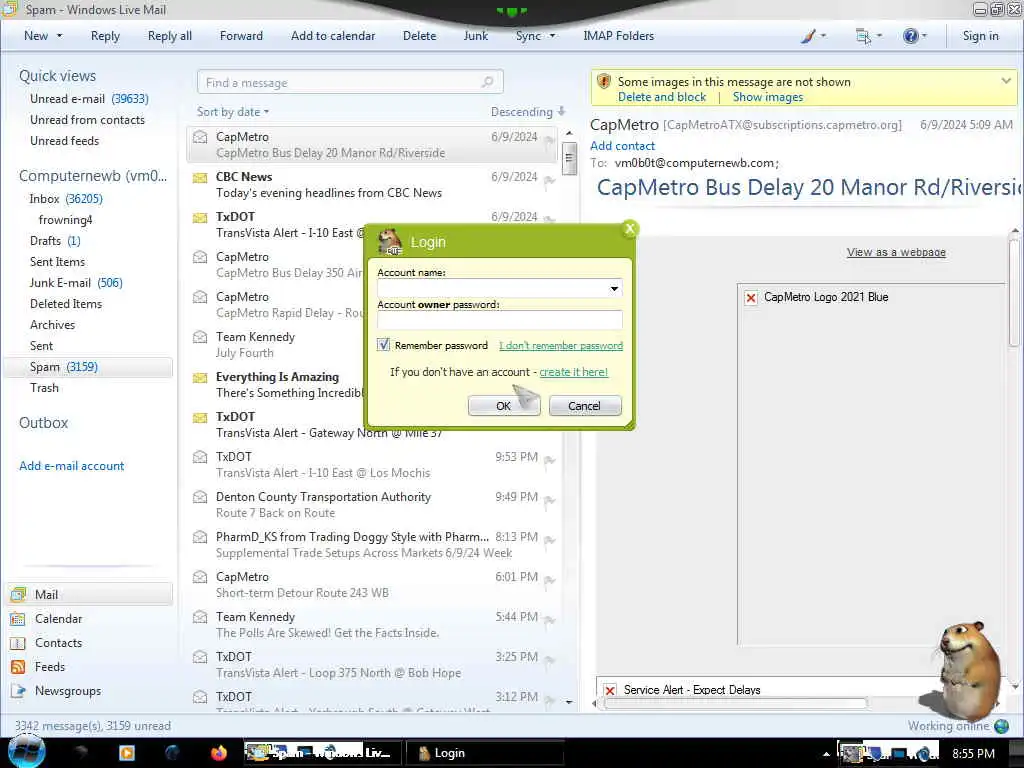This screenshot has width=1024, height=768.
Task: Expand the image warning bar chevron
Action: coord(1006,81)
